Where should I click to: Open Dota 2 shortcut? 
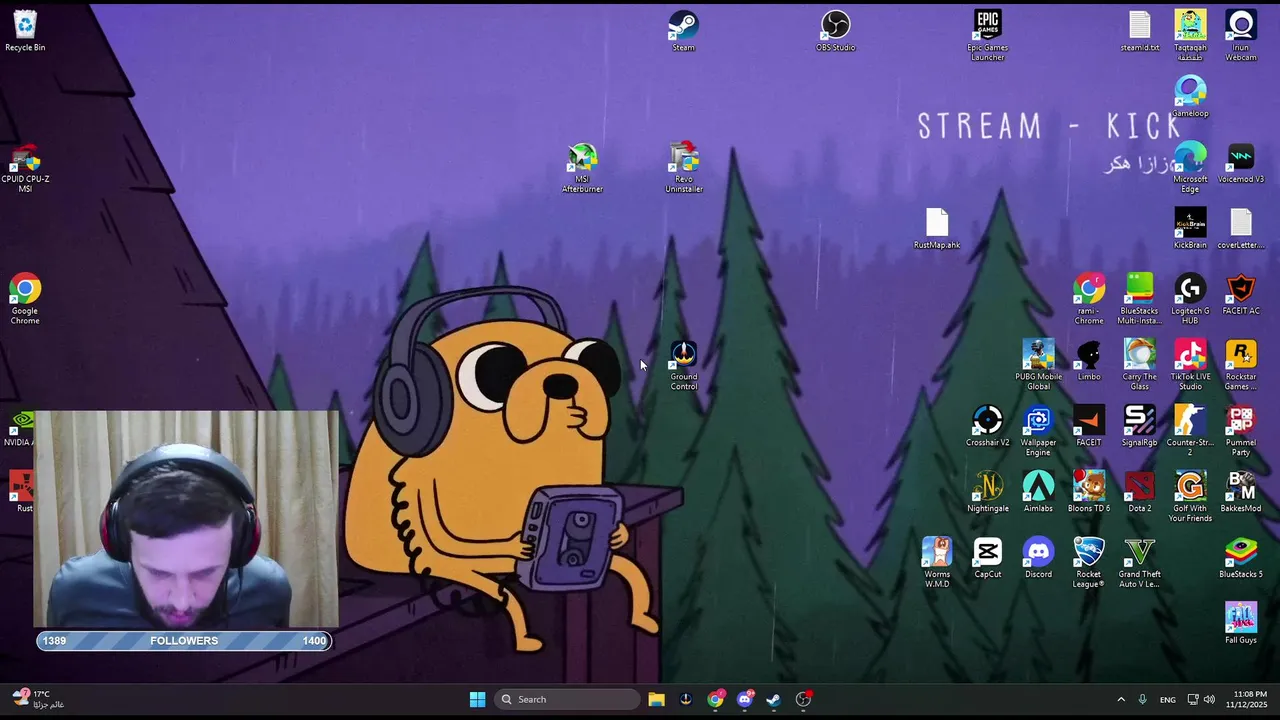pyautogui.click(x=1139, y=492)
